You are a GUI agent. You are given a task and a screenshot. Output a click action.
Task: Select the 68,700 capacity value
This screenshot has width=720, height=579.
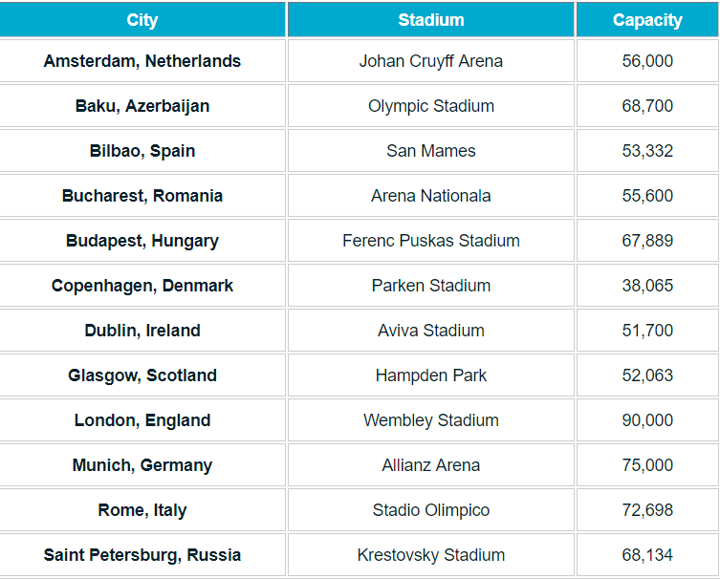pos(647,106)
